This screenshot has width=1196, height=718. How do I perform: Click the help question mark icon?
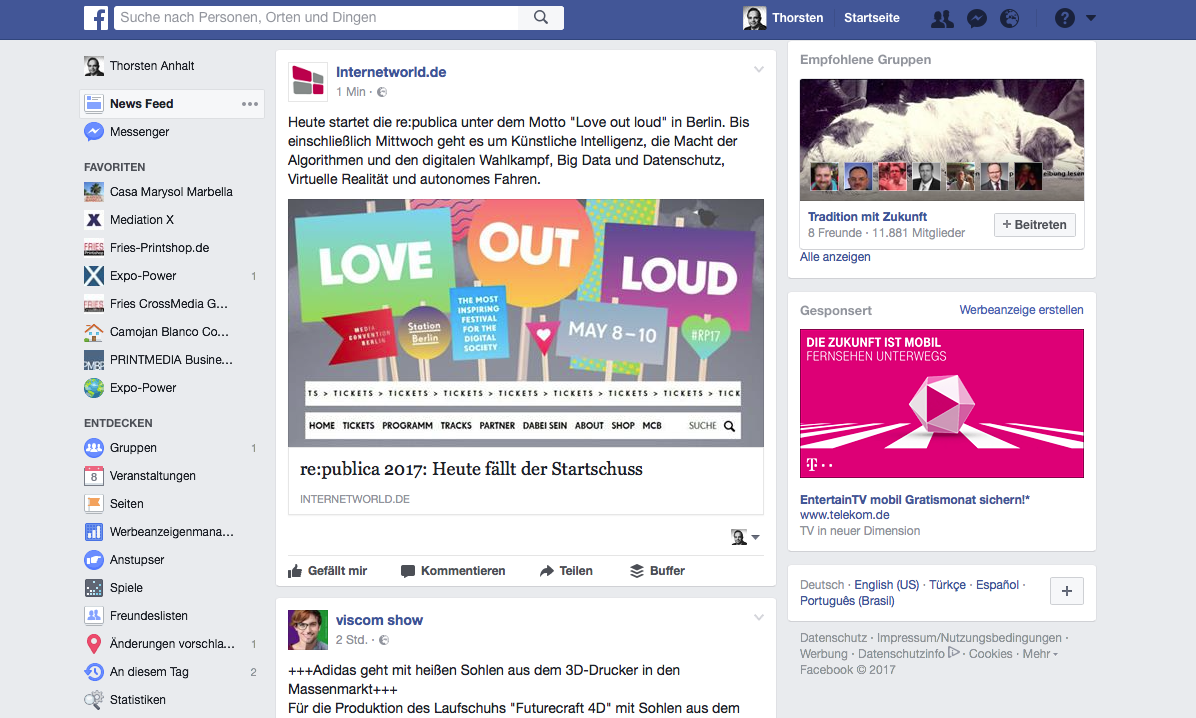pyautogui.click(x=1065, y=18)
